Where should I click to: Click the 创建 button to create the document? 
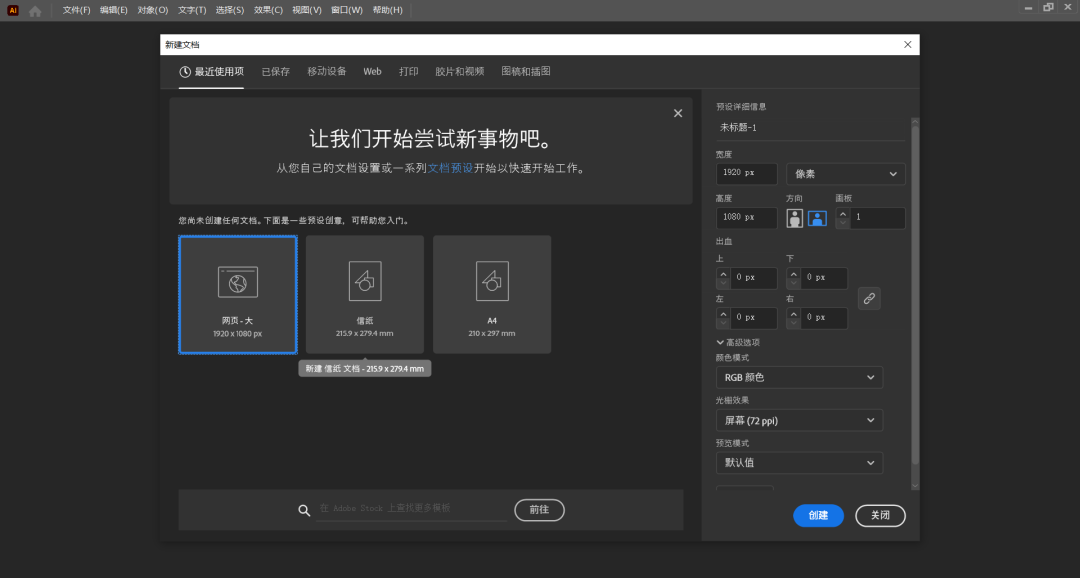tap(818, 515)
